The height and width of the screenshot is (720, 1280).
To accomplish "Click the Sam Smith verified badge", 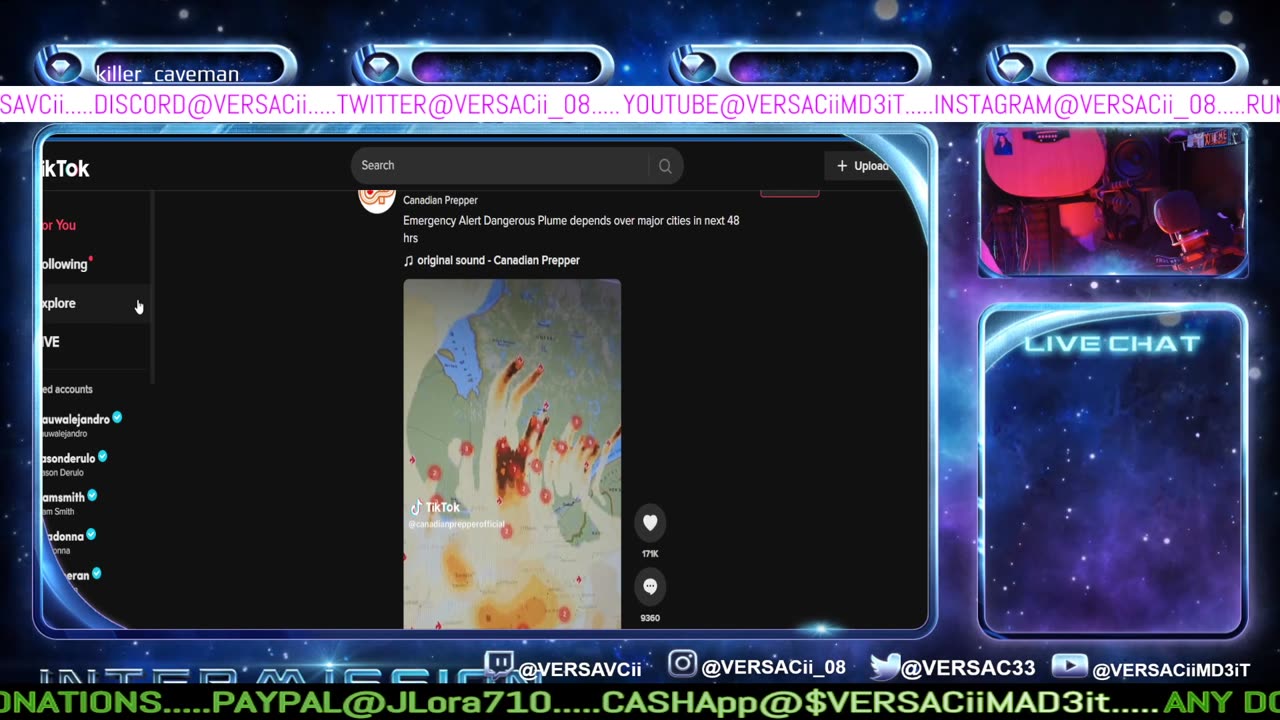I will point(92,495).
